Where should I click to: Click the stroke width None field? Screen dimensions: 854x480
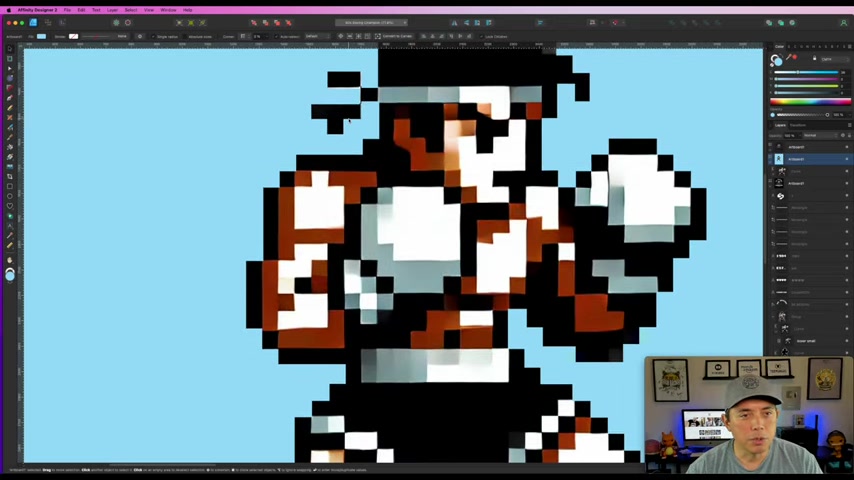122,37
